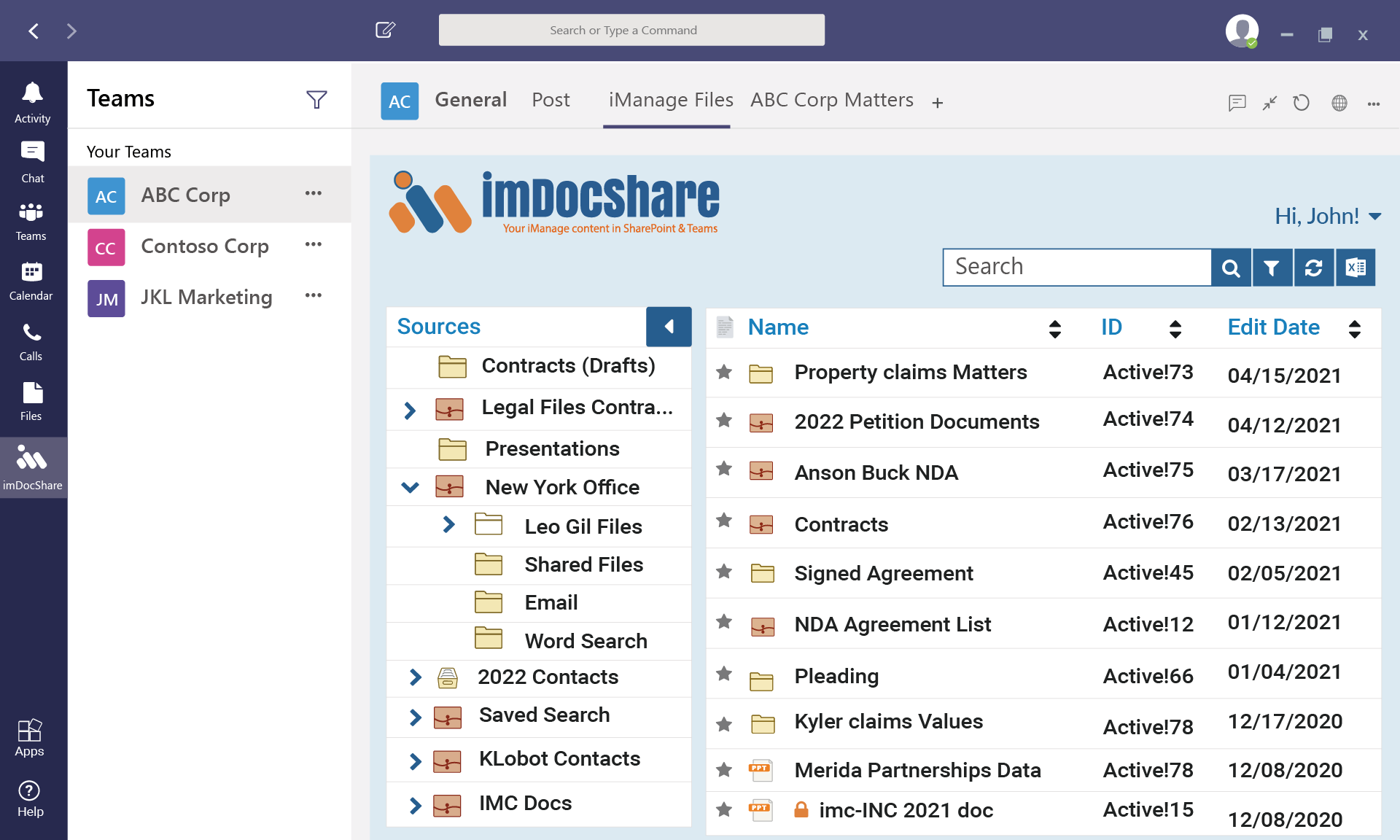Viewport: 1400px width, 840px height.
Task: Click the compose new message icon
Action: pyautogui.click(x=385, y=30)
